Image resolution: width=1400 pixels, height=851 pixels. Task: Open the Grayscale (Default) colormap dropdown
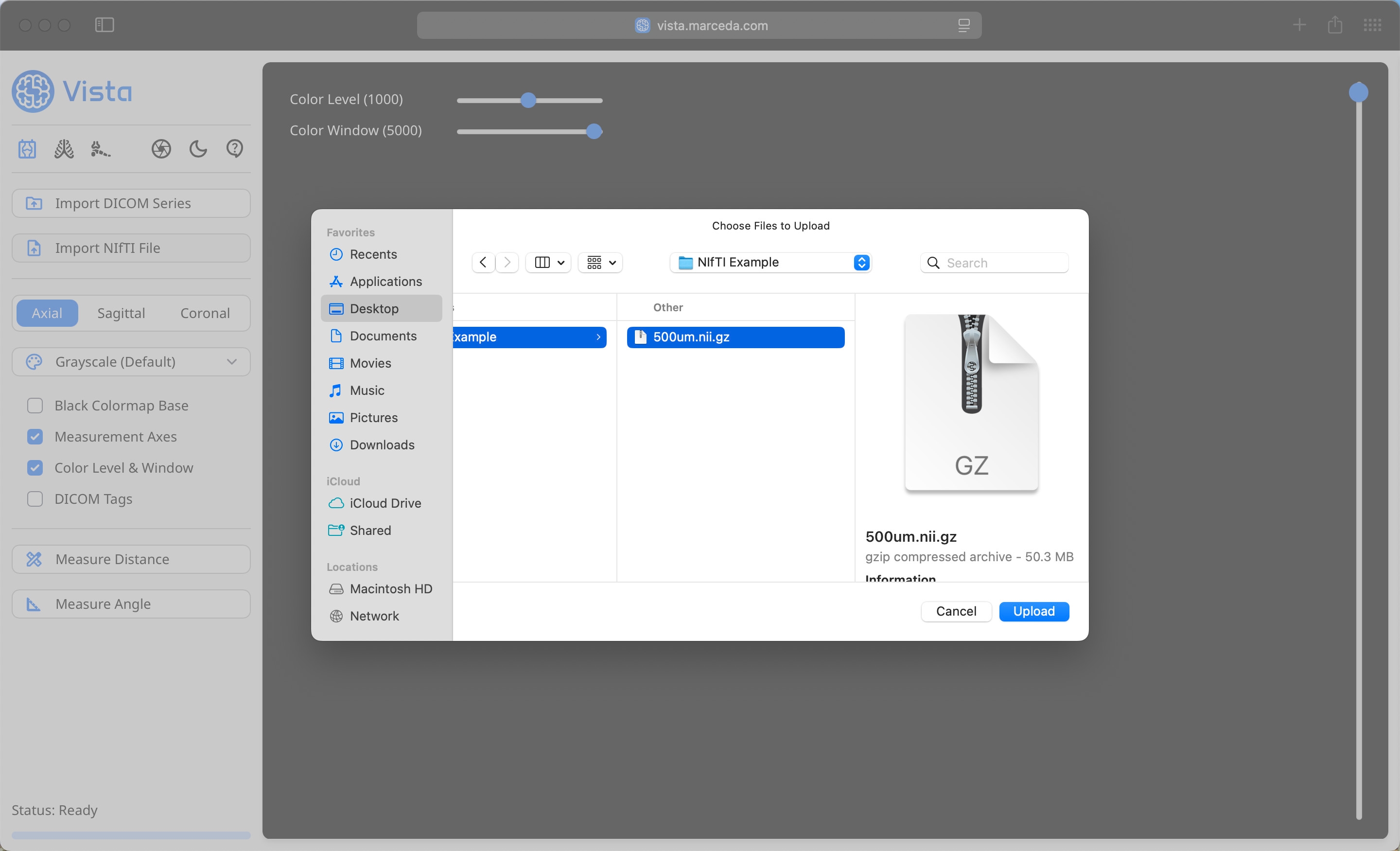pyautogui.click(x=131, y=361)
